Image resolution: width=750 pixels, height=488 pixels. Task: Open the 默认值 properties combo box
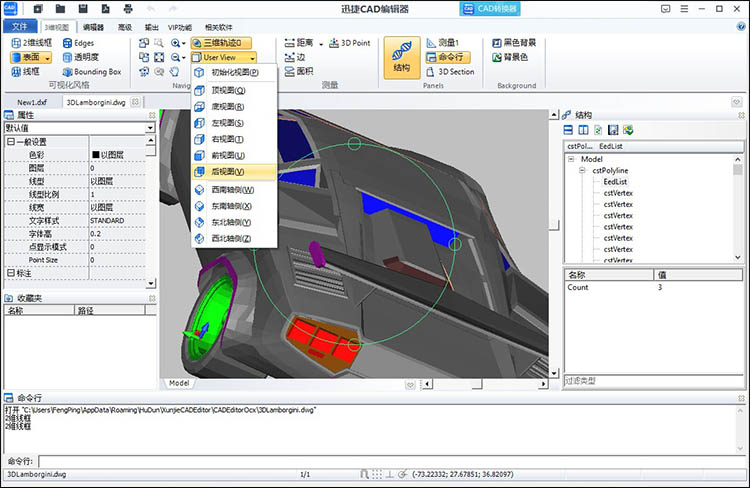coord(79,128)
